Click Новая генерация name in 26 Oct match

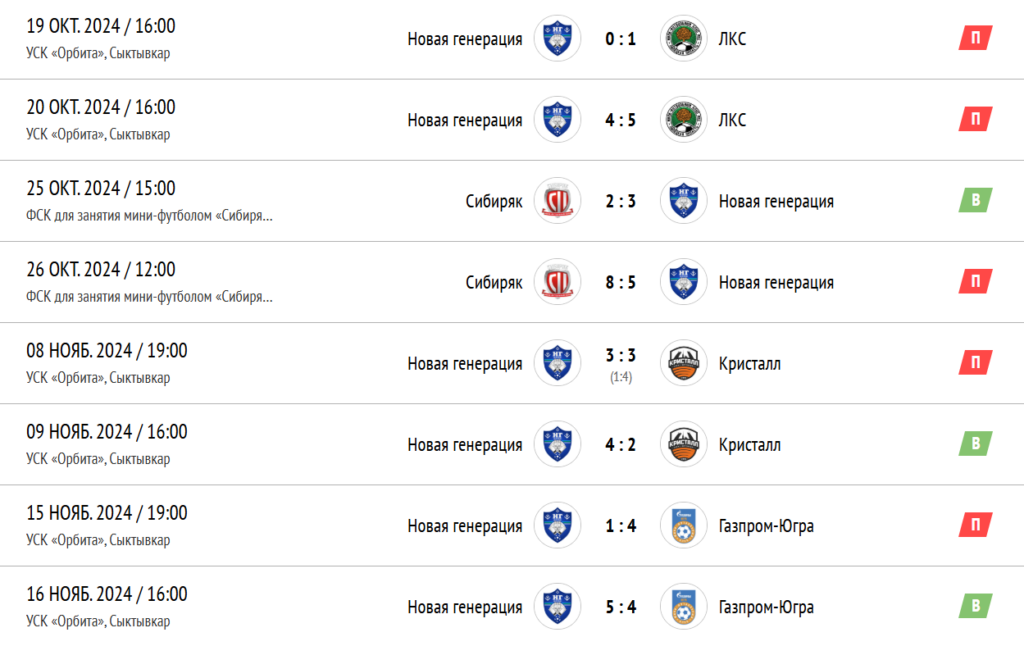[x=776, y=283]
